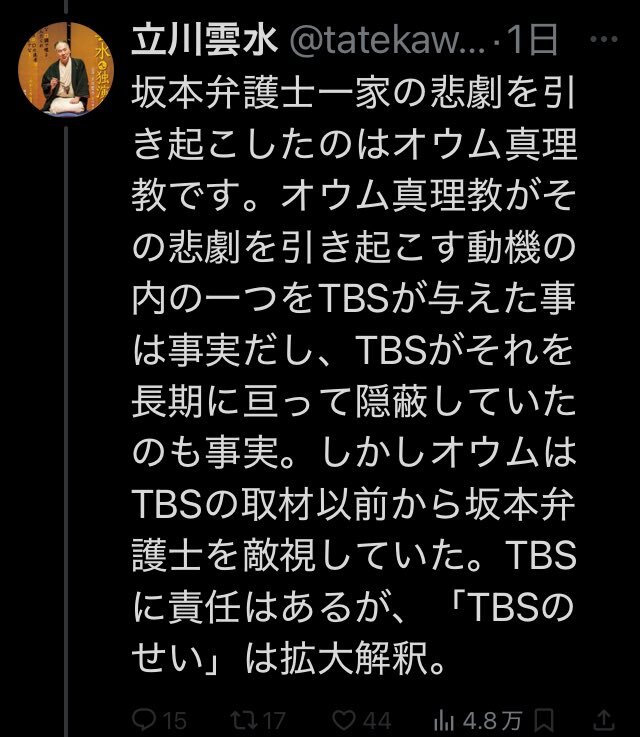Image resolution: width=640 pixels, height=737 pixels.
Task: Click the reply speech bubble icon
Action: pos(144,720)
